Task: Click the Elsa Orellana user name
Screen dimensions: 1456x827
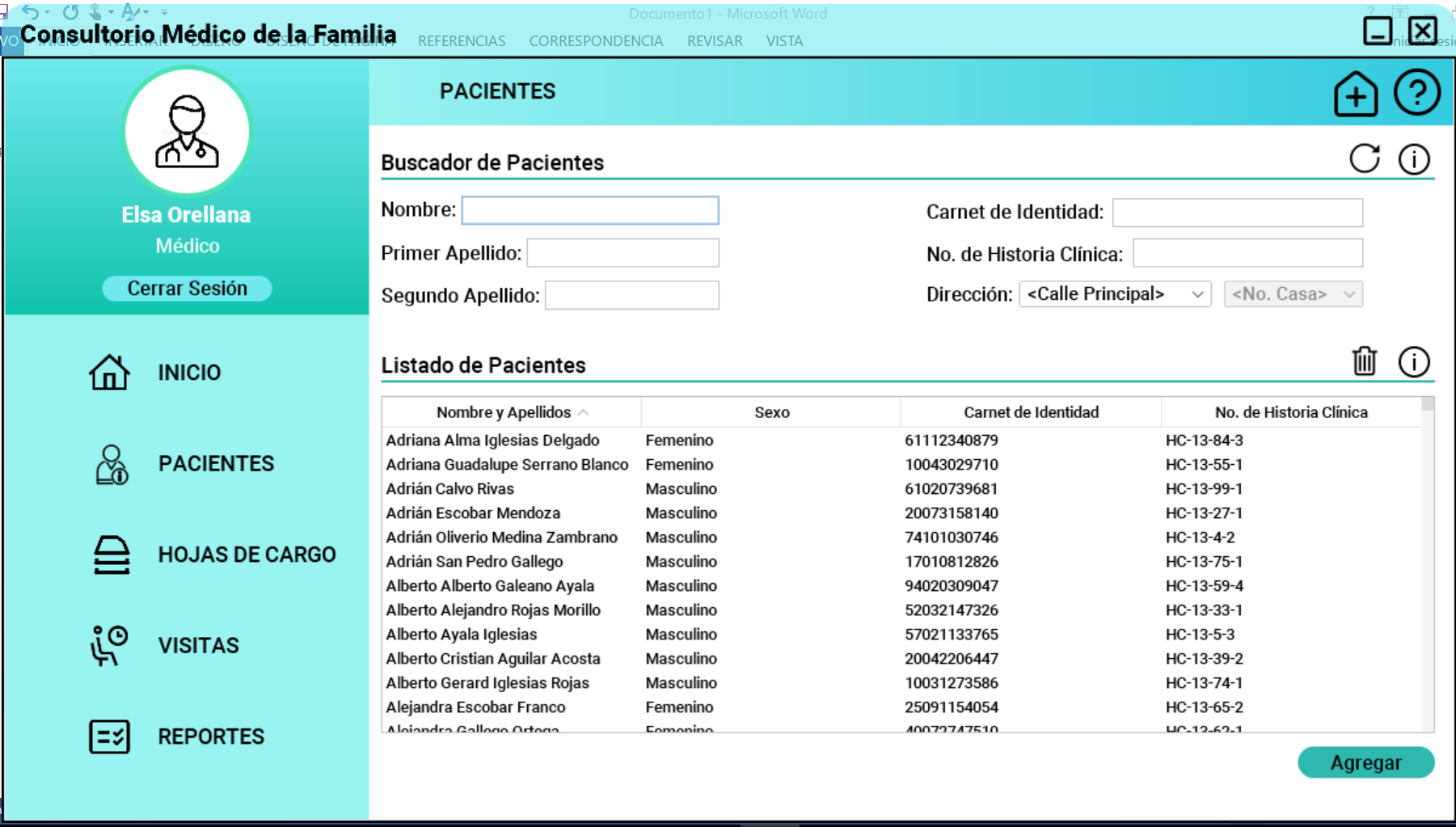Action: (186, 215)
